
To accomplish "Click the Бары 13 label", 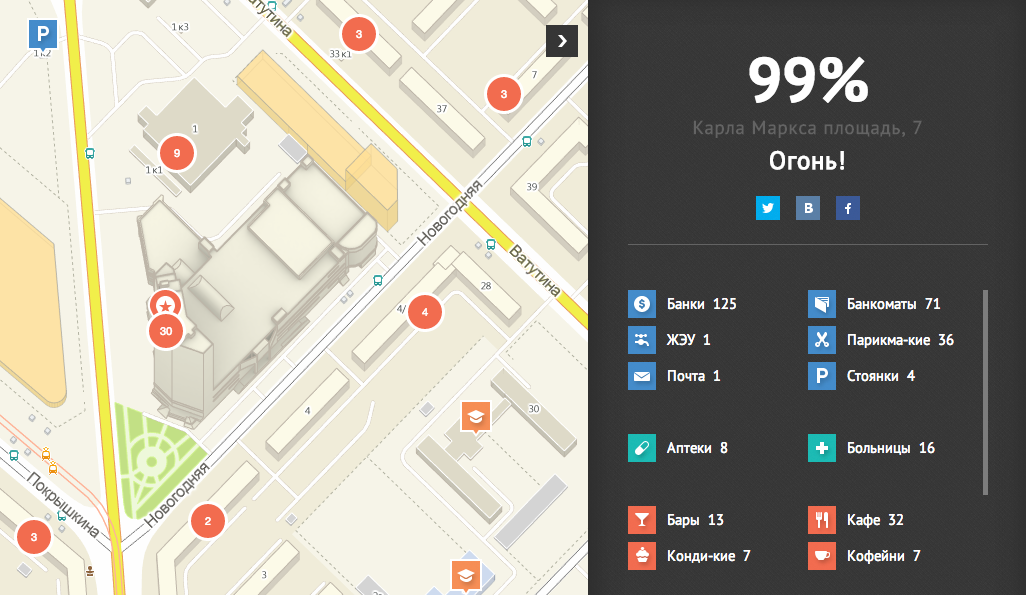I will coord(695,520).
